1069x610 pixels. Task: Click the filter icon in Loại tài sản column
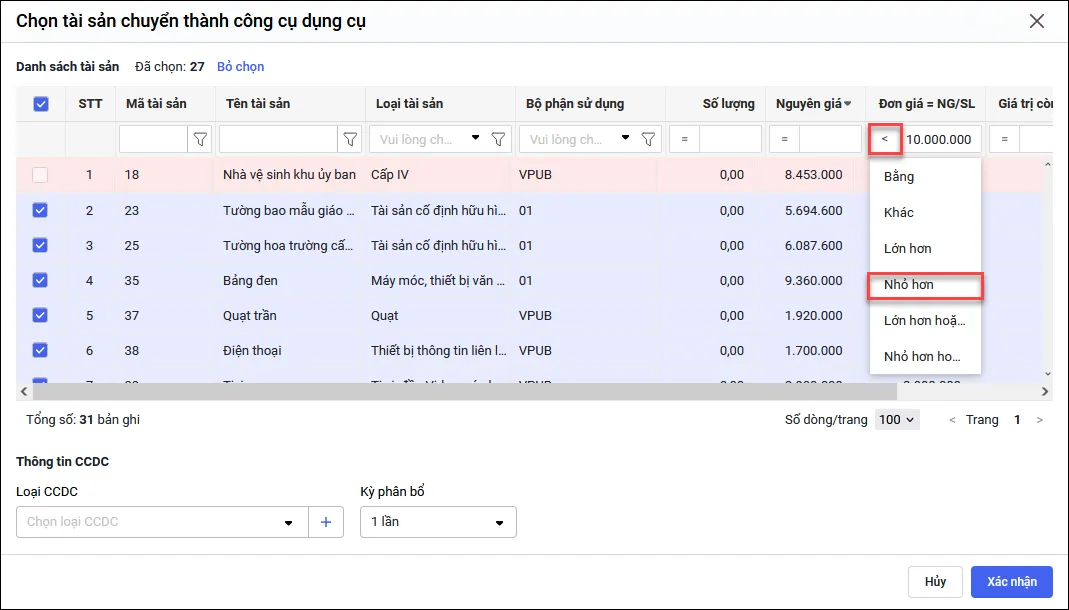(498, 139)
